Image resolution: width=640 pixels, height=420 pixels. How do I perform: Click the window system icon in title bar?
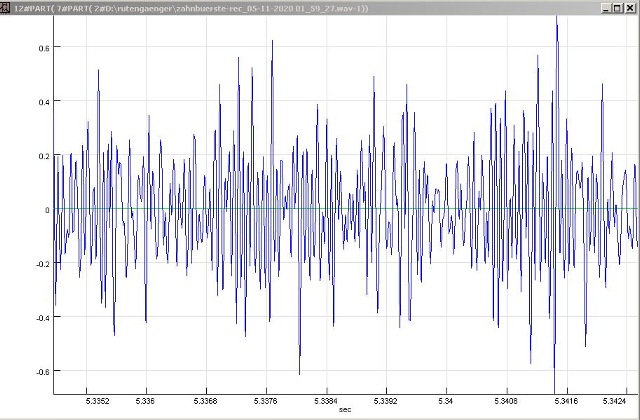click(x=5, y=8)
